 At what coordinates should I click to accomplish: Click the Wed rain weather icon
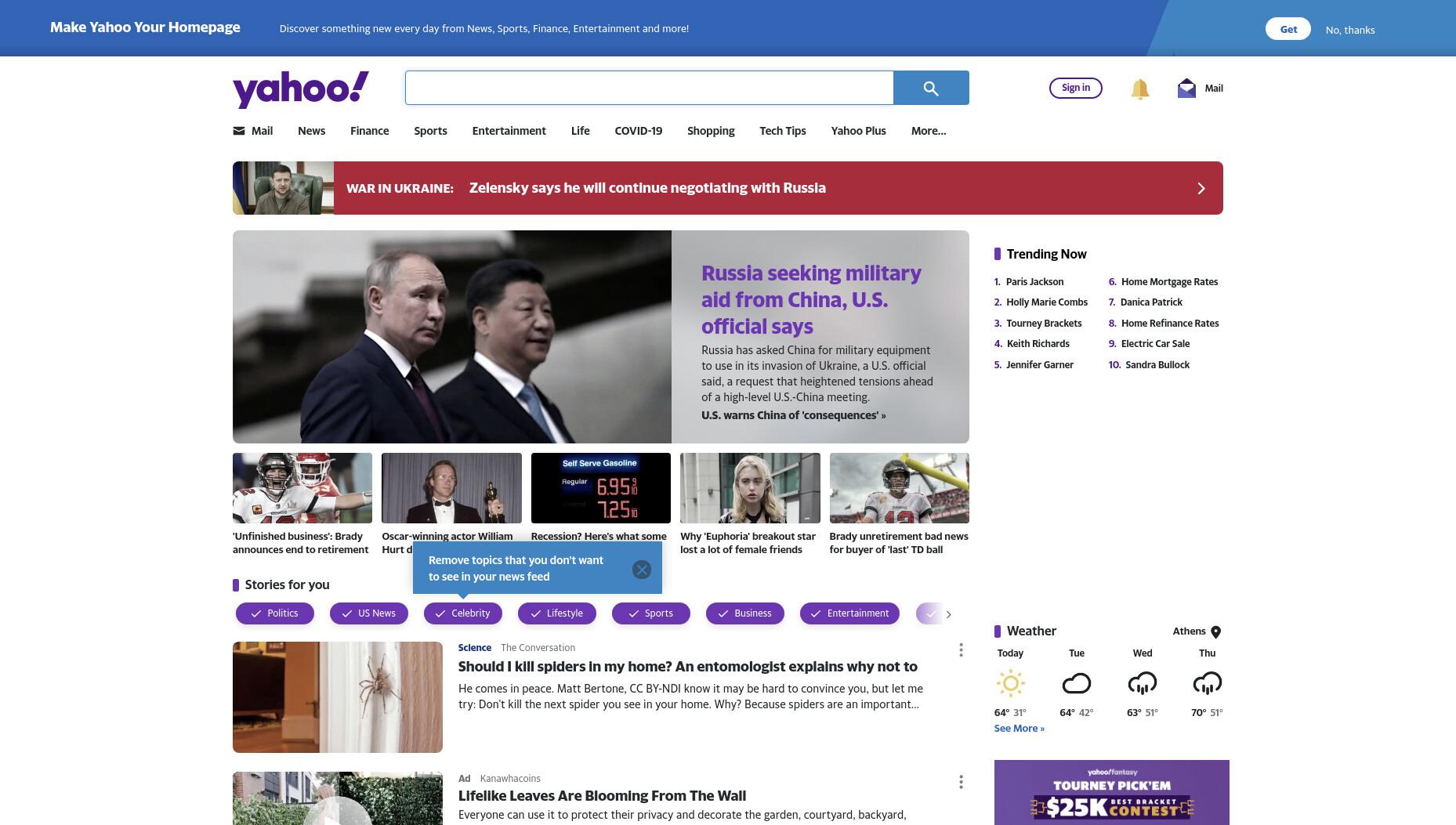pos(1142,684)
